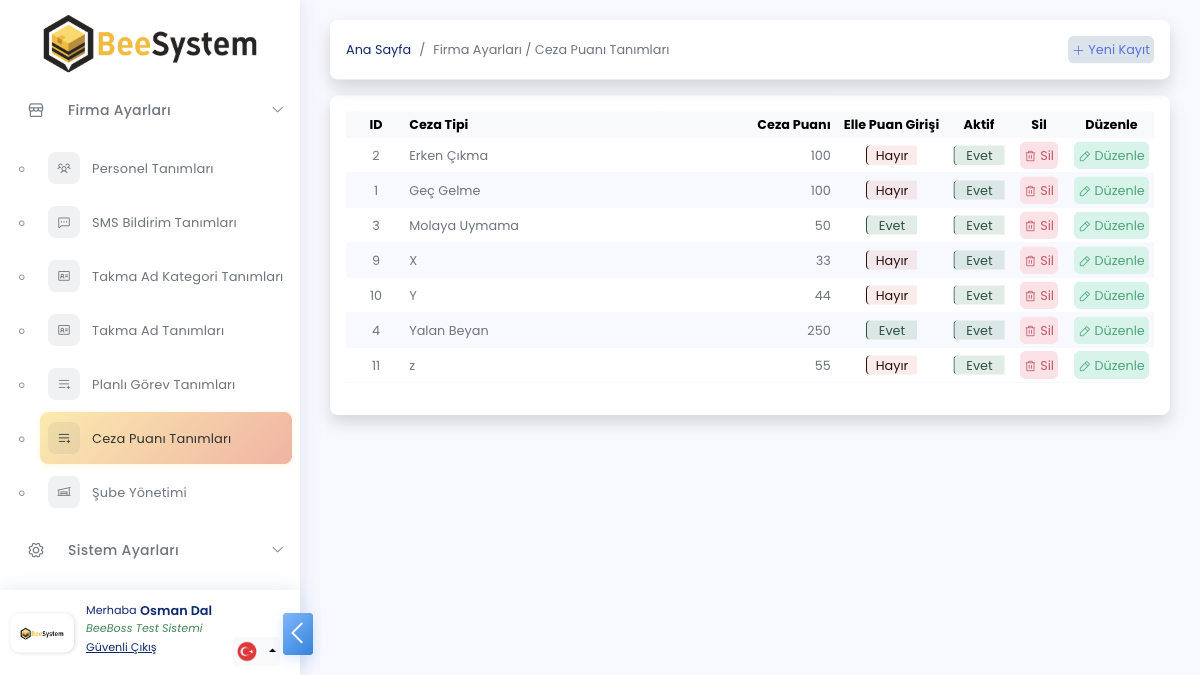This screenshot has height=675, width=1200.
Task: Toggle Elle Puan Girişi for Yalan Beyan
Action: coord(891,331)
